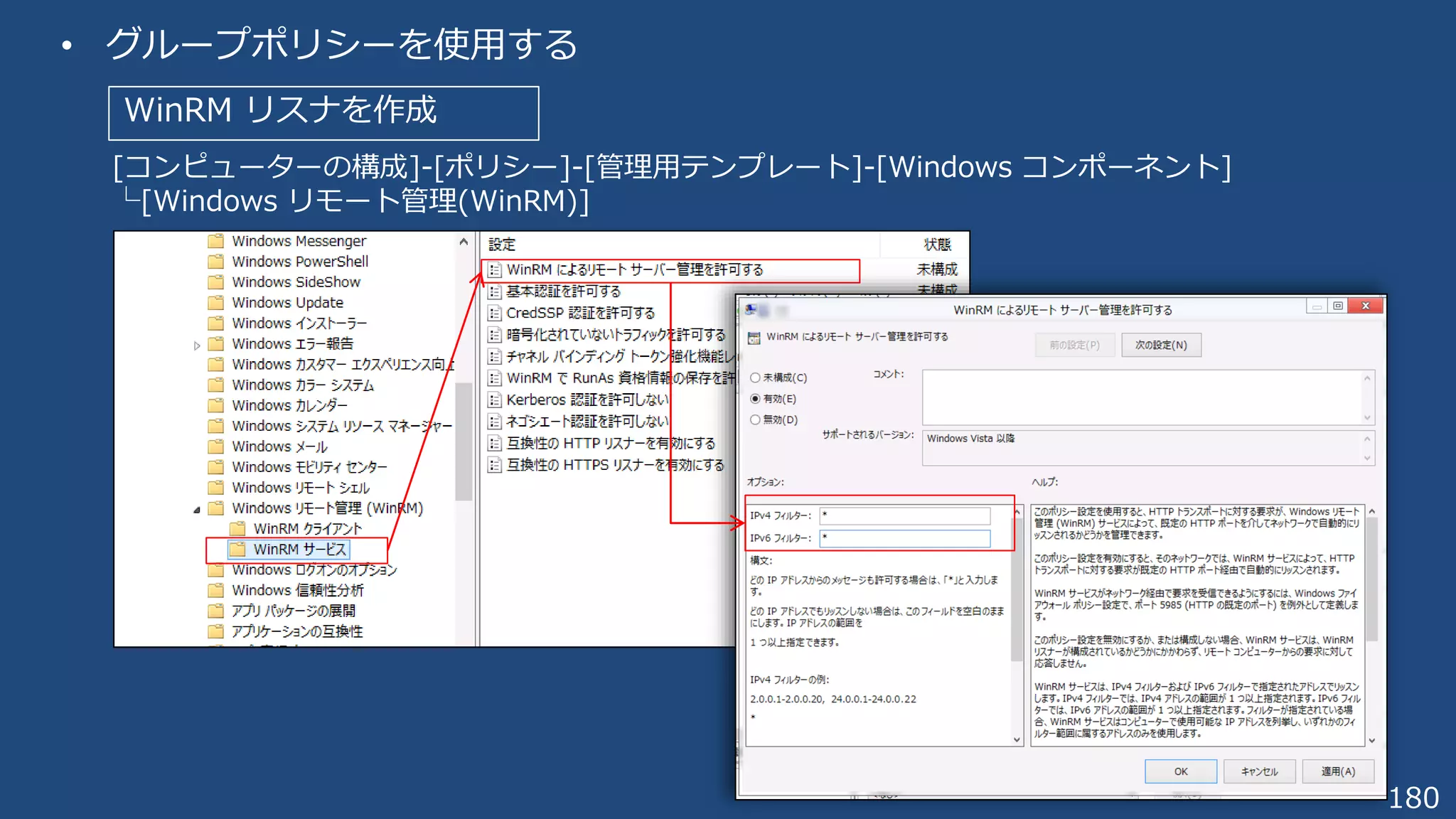Click the policy icon beside 互換性の HTTPS リスナー
The image size is (1456, 819).
click(495, 465)
